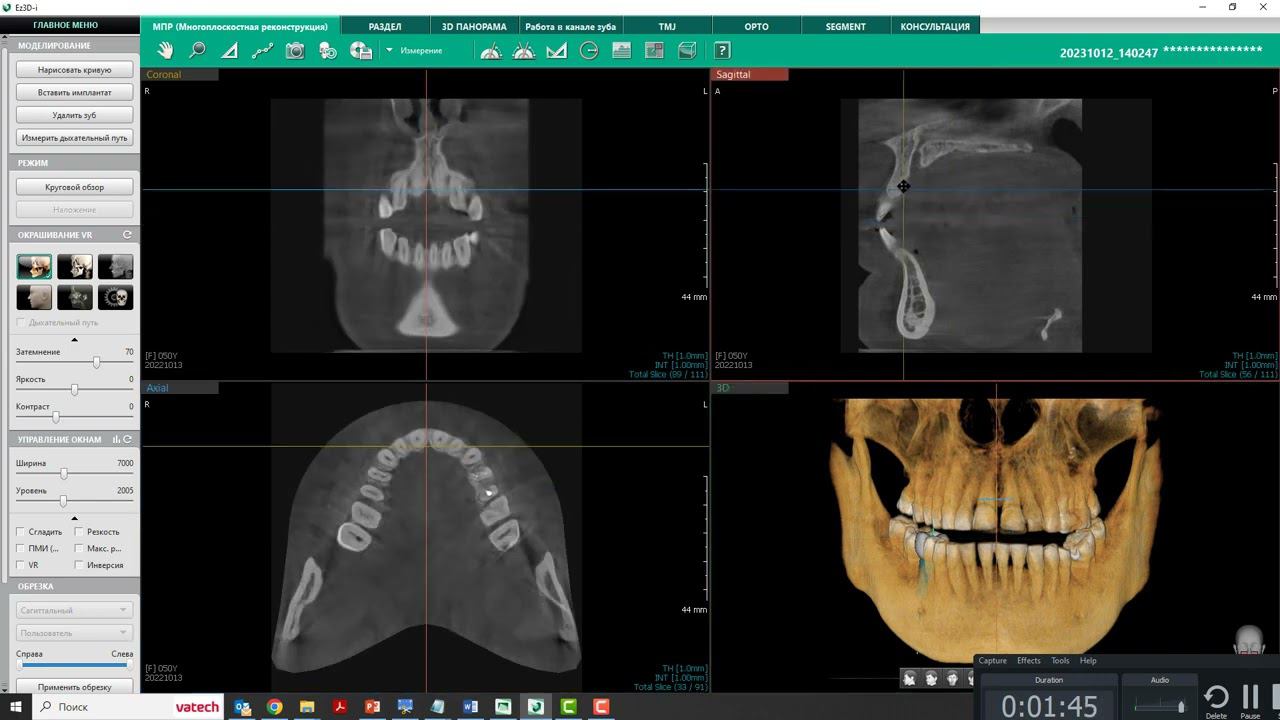Adjust the Контраст slider
Viewport: 1280px width, 720px height.
[x=55, y=417]
